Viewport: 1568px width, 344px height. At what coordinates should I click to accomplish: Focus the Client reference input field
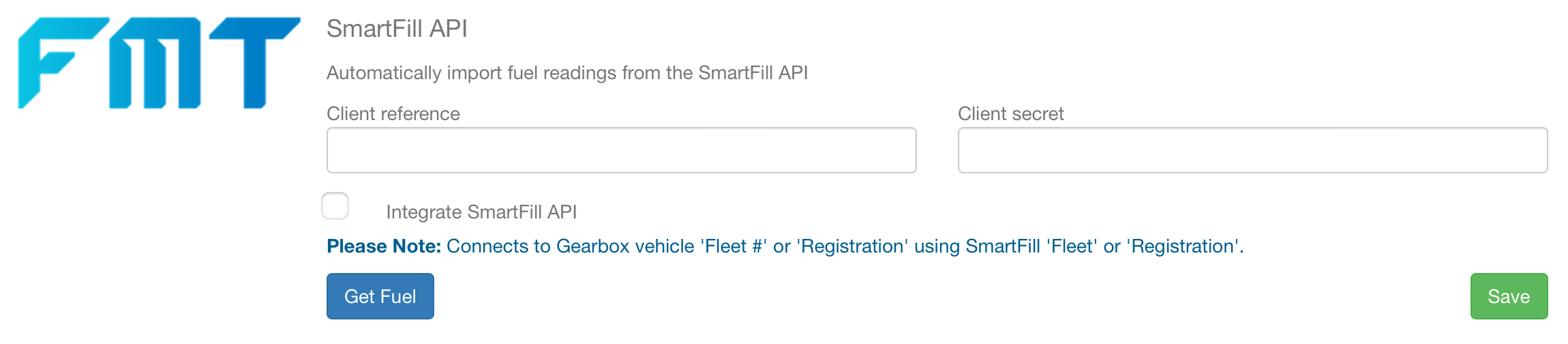621,150
